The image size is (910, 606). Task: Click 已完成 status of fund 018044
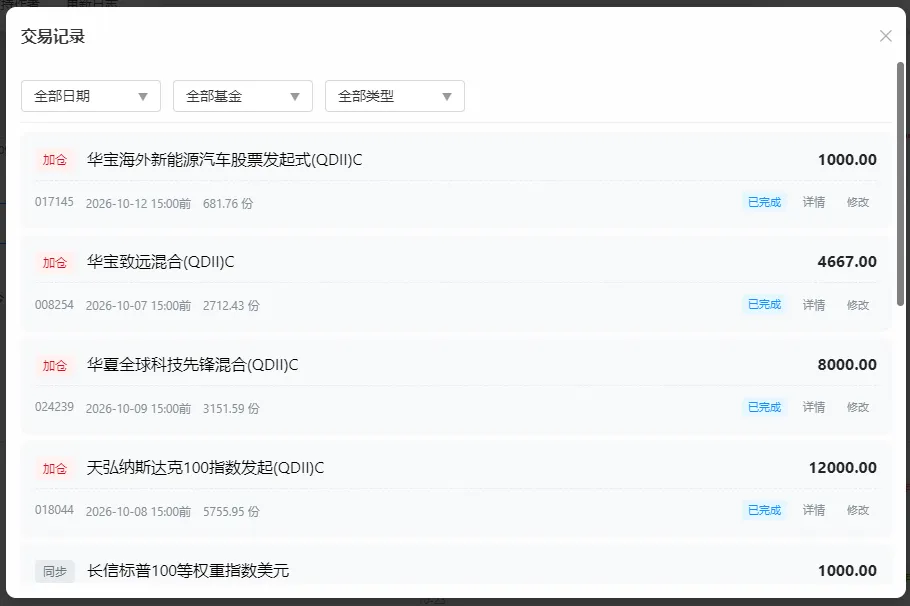coord(764,510)
